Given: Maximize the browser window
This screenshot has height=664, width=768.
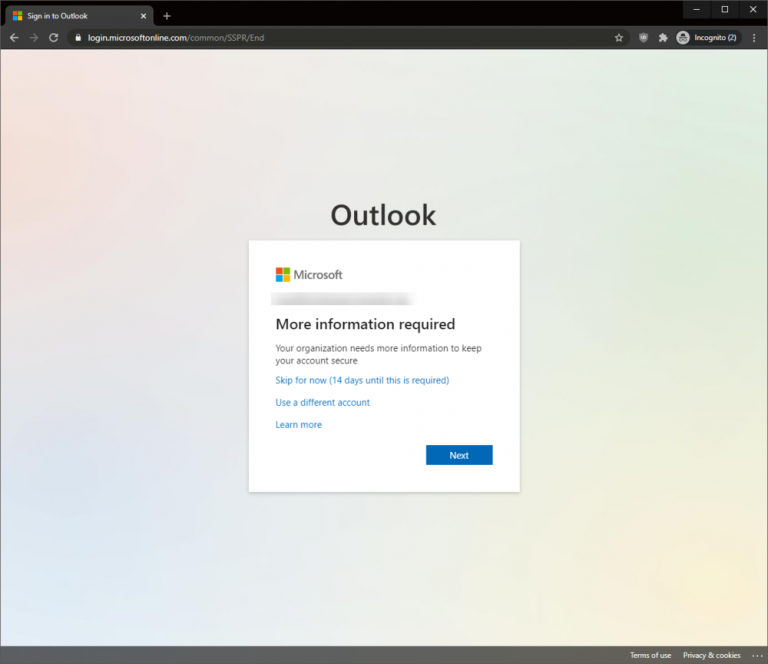Looking at the screenshot, I should coord(725,9).
